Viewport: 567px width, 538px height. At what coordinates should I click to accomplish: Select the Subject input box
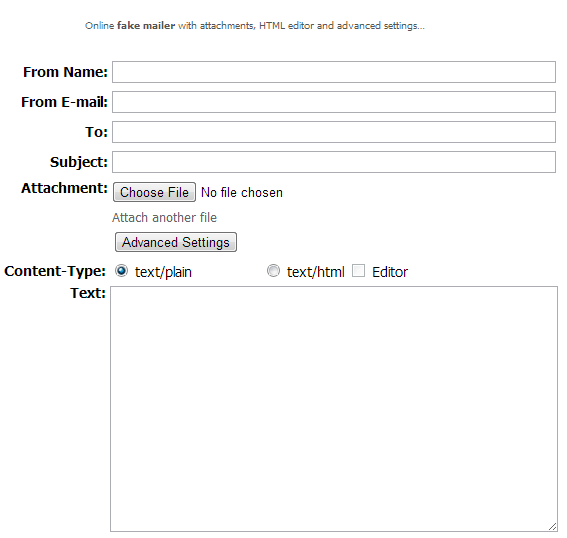coord(334,162)
